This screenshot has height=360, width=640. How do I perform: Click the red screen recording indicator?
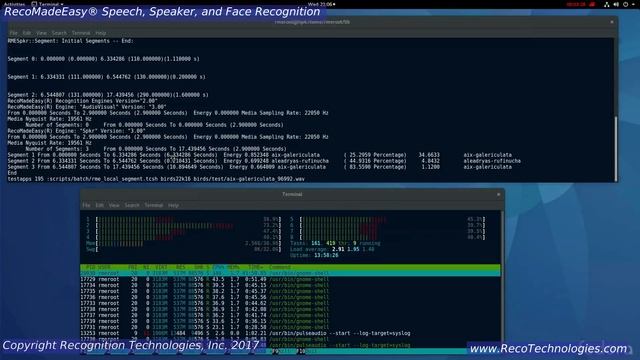[x=580, y=4]
